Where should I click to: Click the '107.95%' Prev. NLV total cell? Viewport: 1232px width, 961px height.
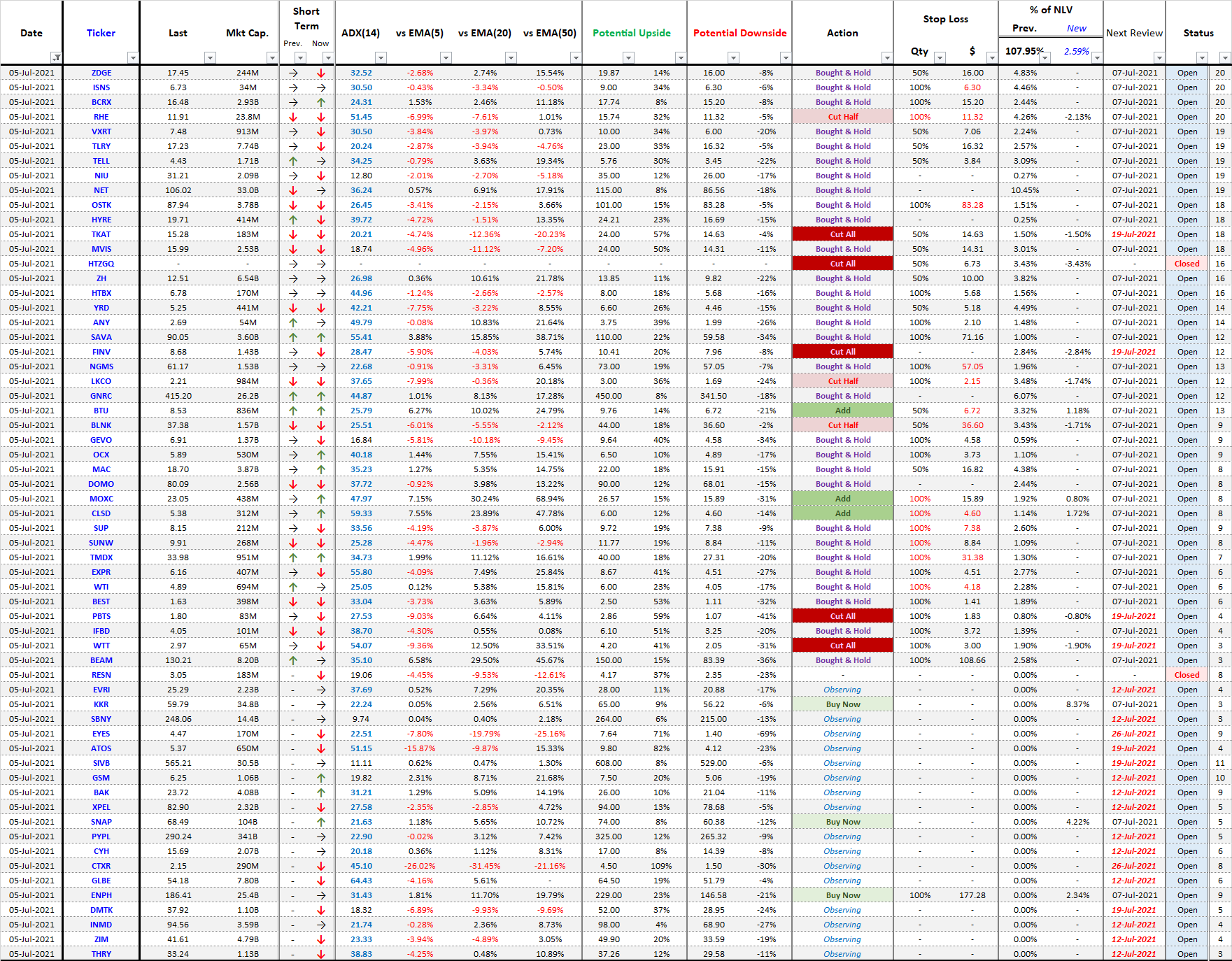point(1024,51)
